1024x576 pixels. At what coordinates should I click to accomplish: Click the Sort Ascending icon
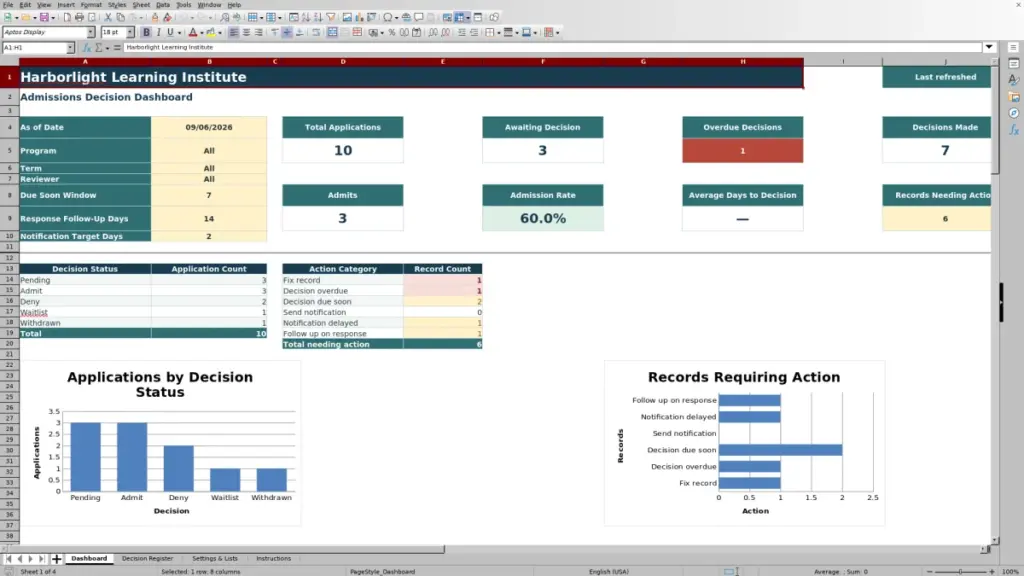[x=306, y=17]
